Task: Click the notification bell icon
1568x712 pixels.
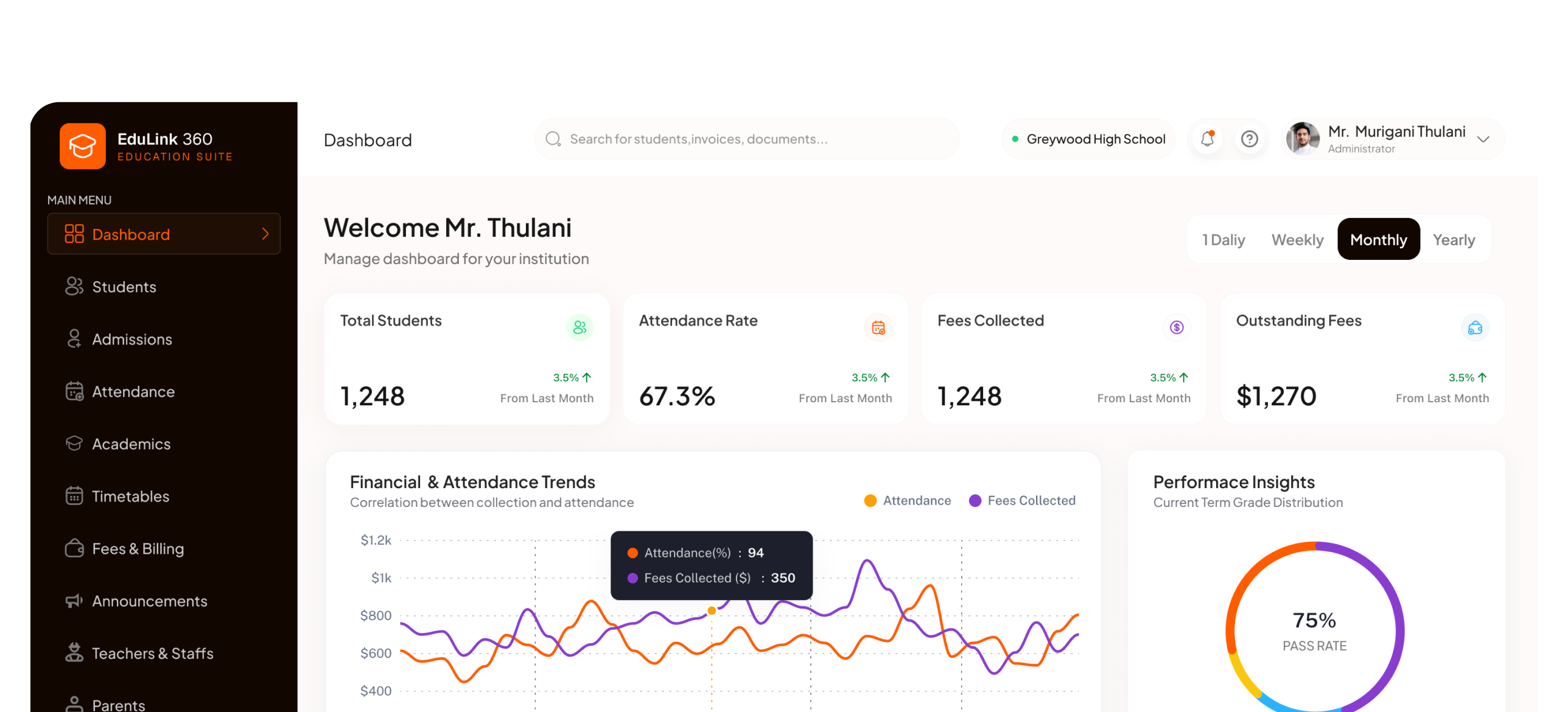Action: [1208, 139]
